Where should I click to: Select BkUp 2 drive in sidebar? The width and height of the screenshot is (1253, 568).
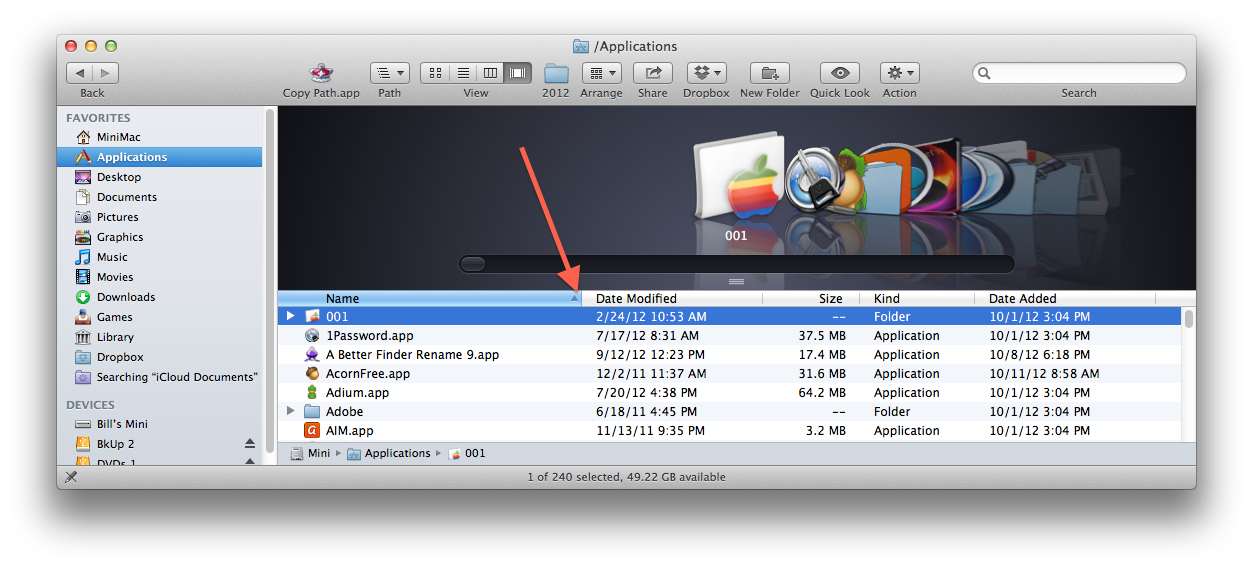point(159,444)
